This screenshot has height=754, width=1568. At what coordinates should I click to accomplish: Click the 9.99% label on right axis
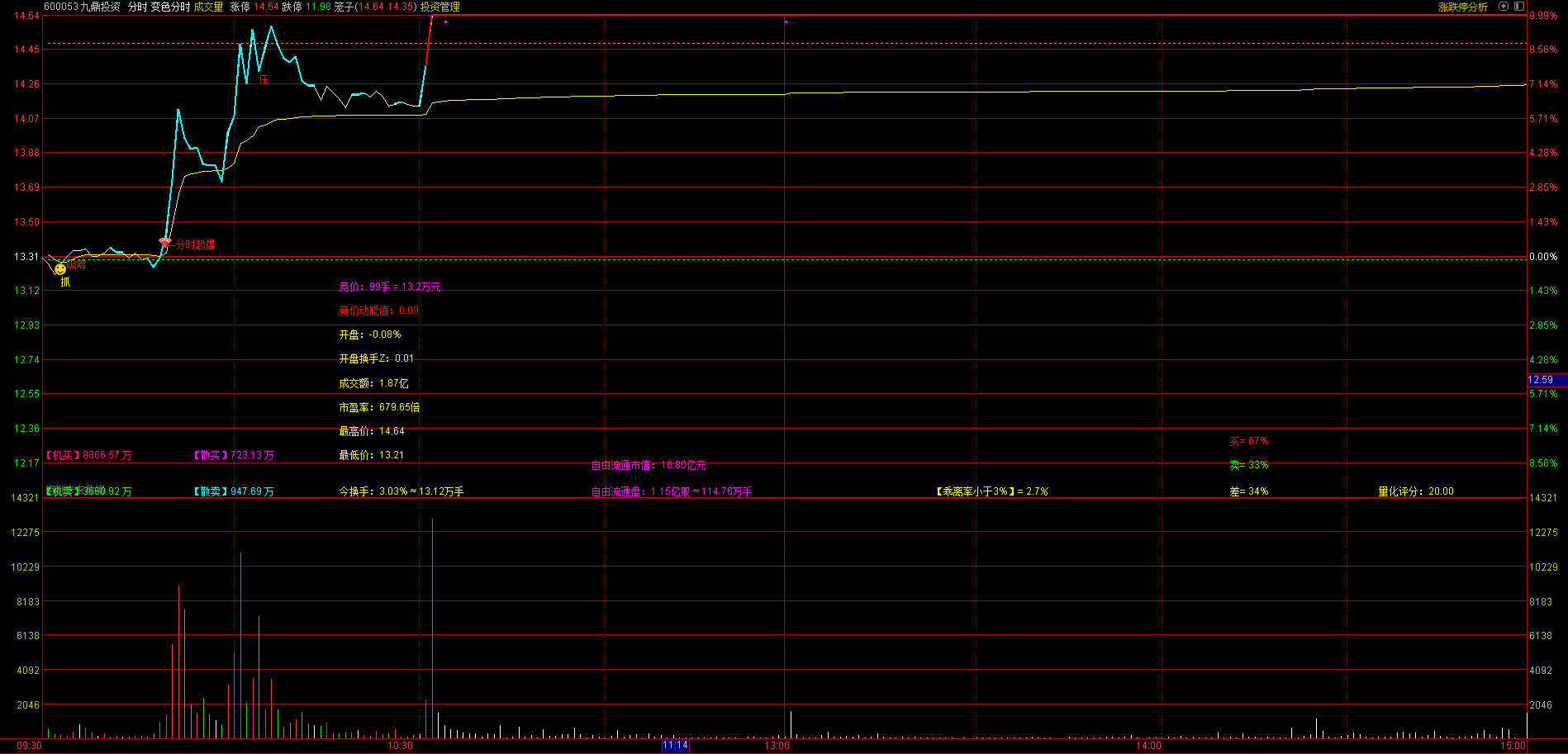click(x=1543, y=16)
